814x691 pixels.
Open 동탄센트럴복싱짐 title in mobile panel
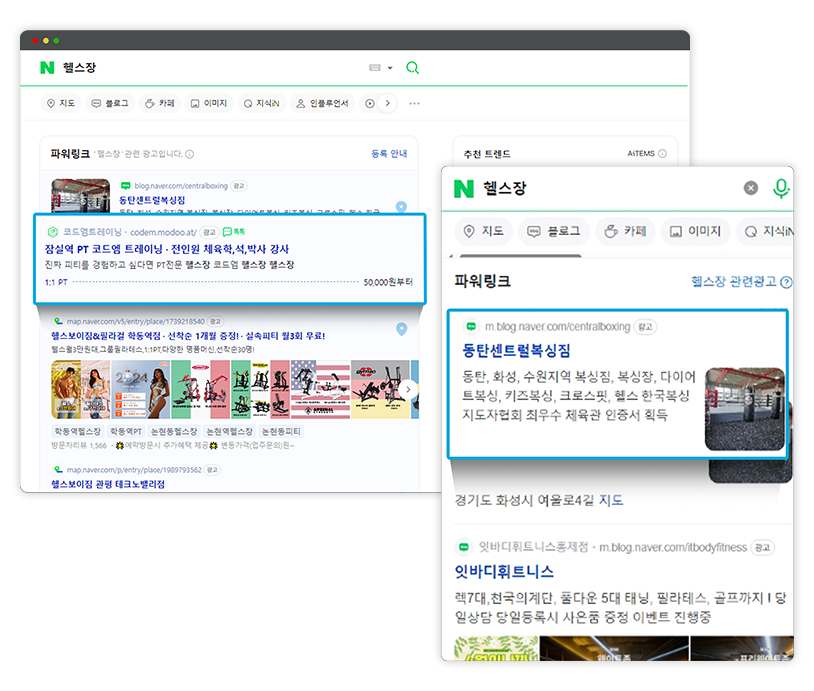(517, 350)
